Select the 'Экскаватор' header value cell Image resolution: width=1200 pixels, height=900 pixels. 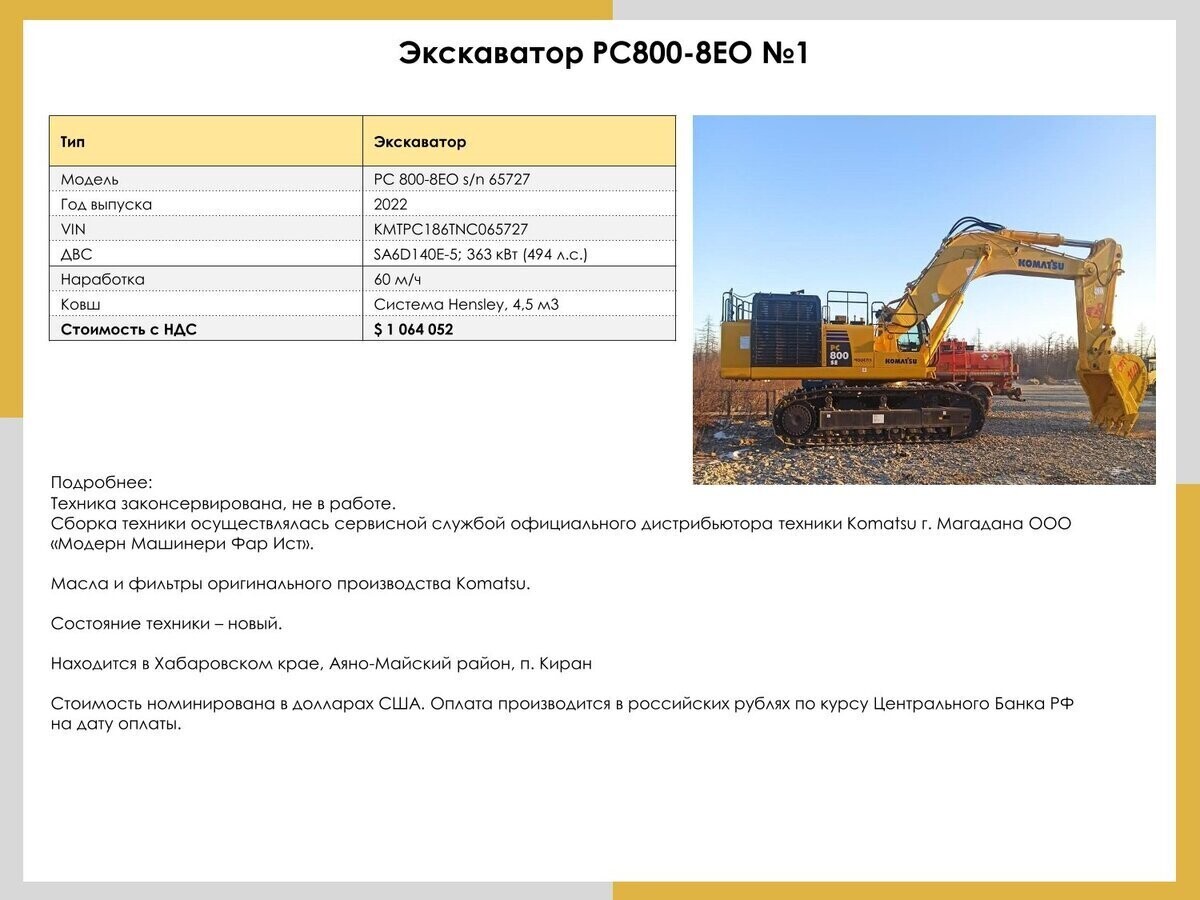point(519,141)
